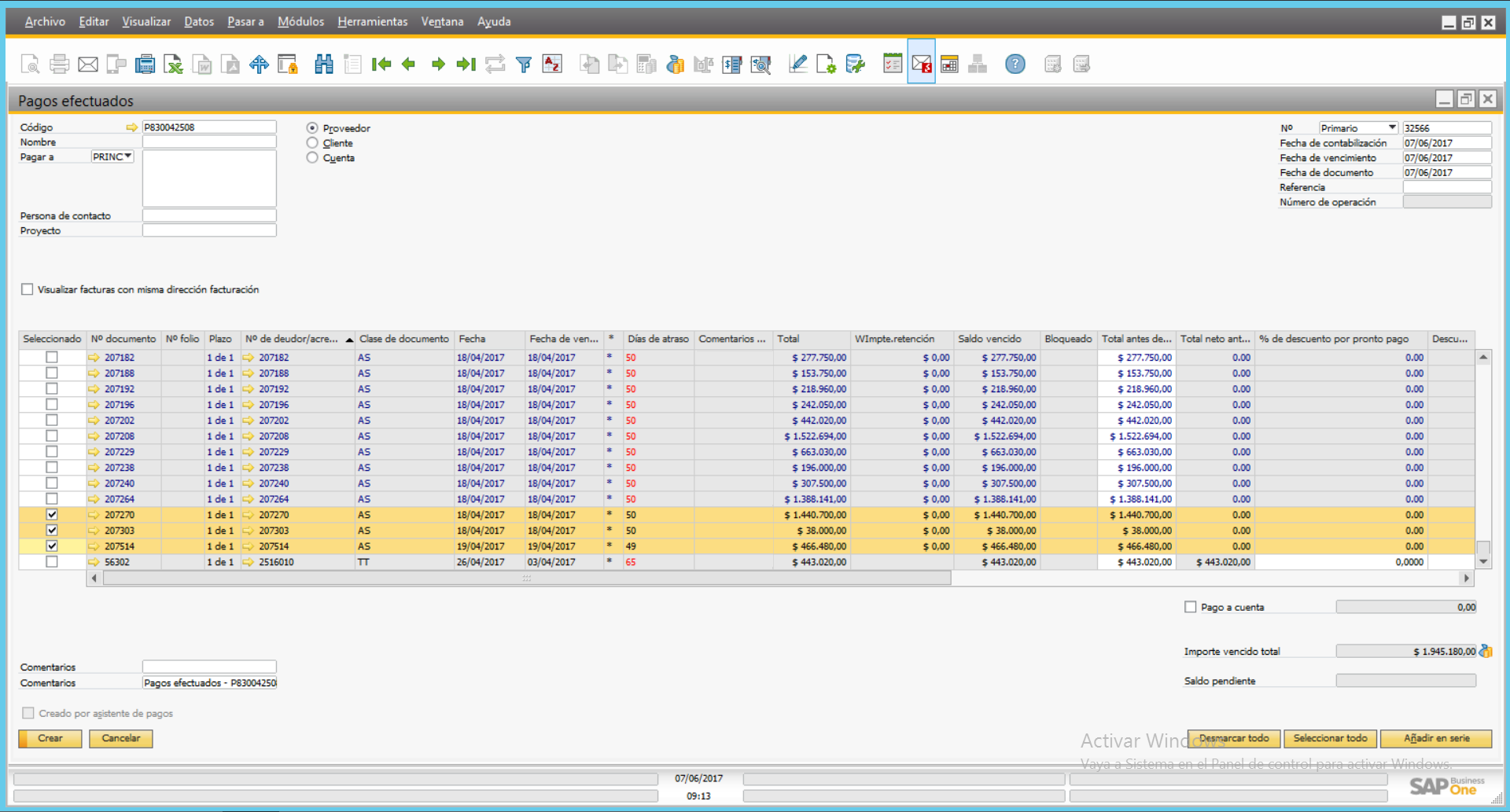Check the Pago a cuenta checkbox
This screenshot has height=812, width=1510.
click(x=1191, y=607)
